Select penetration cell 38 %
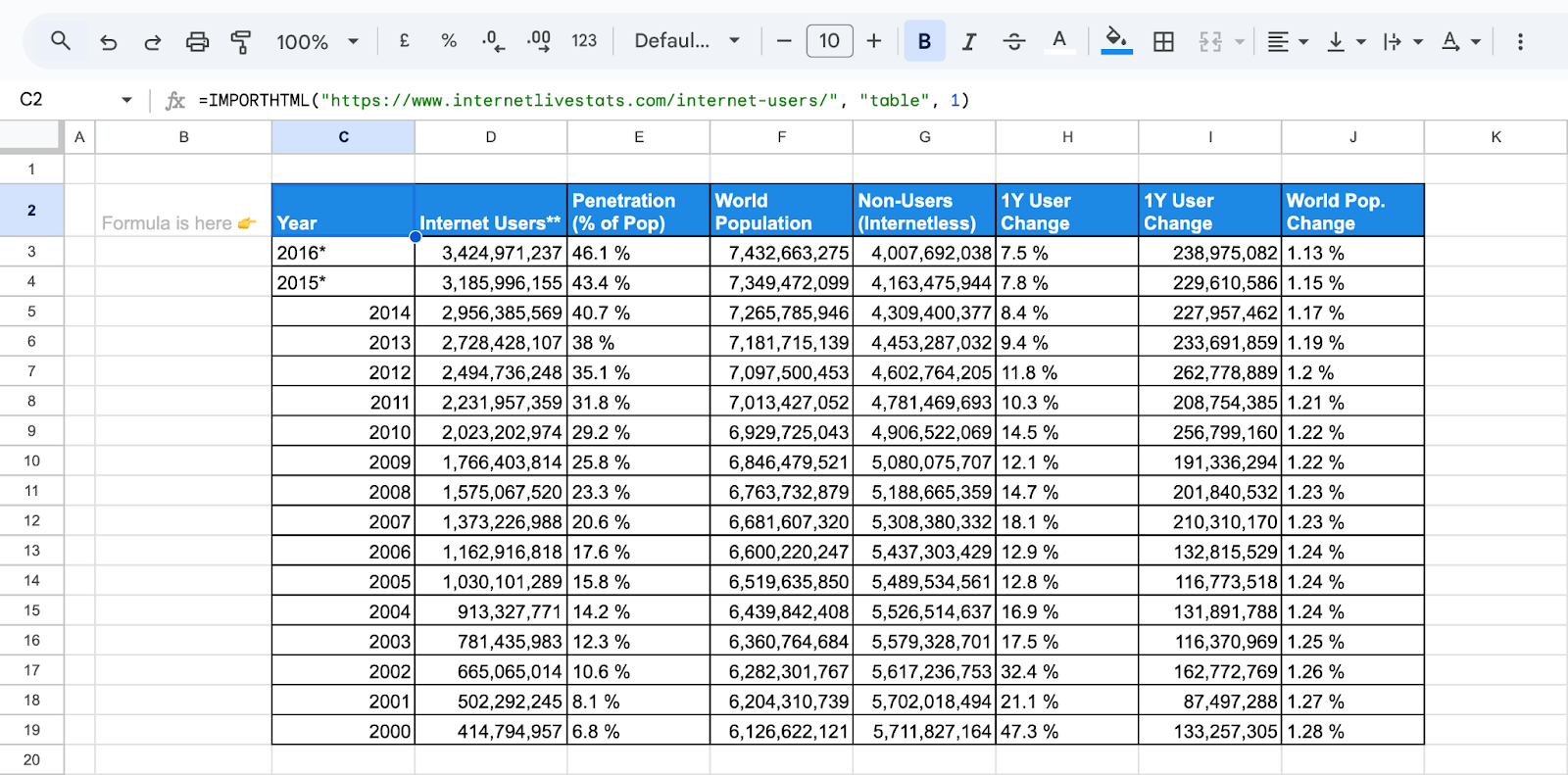The height and width of the screenshot is (775, 1568). click(639, 342)
